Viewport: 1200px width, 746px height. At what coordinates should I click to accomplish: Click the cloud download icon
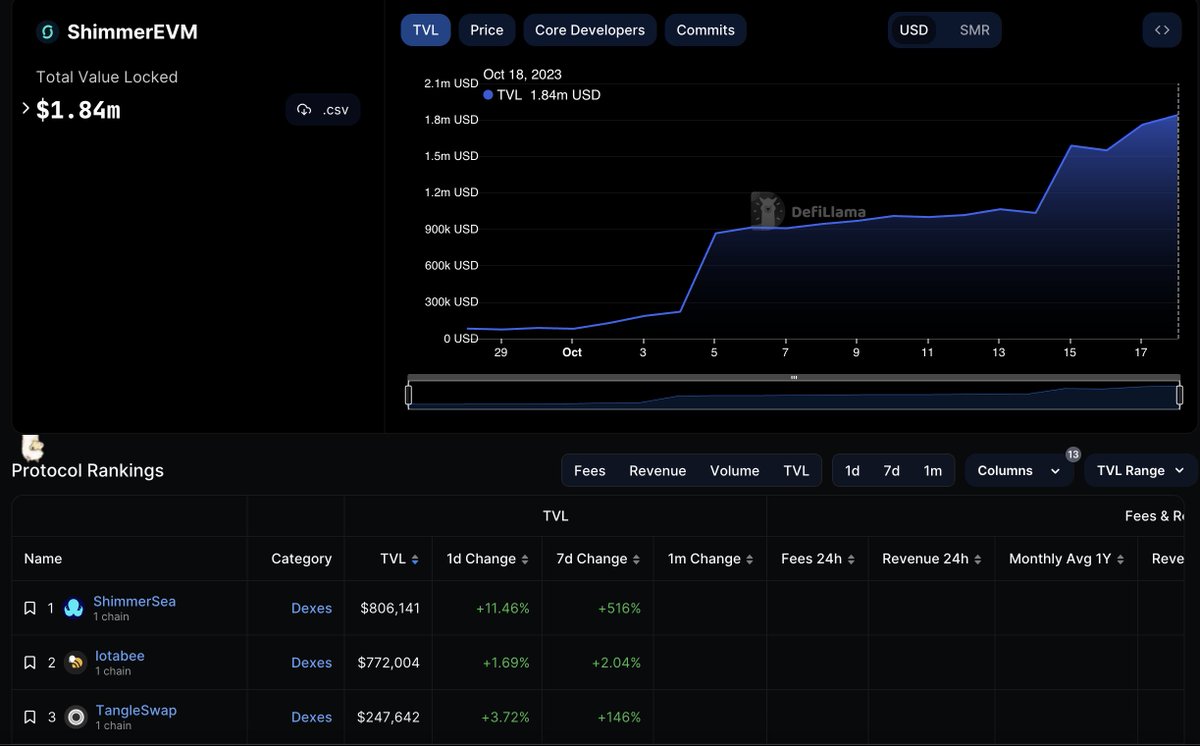304,110
